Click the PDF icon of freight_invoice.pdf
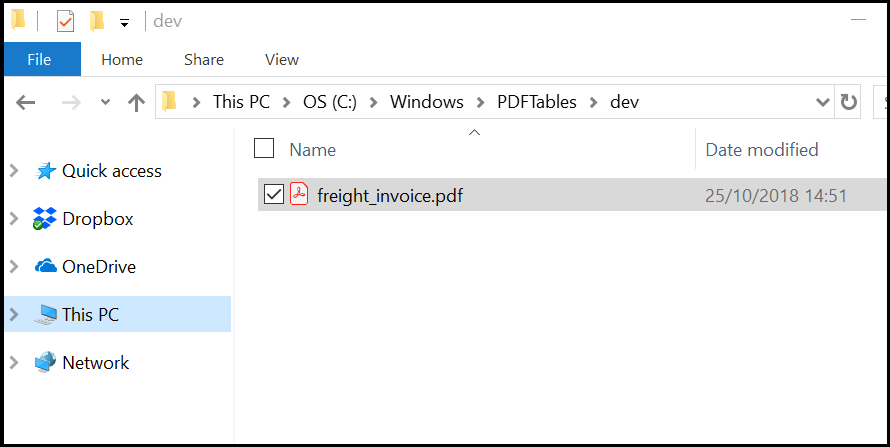This screenshot has height=447, width=890. (x=299, y=195)
